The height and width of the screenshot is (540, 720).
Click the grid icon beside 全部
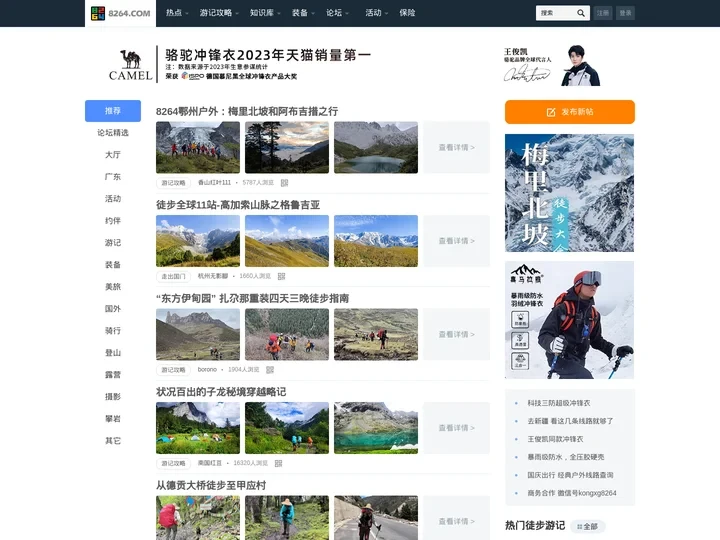(x=579, y=526)
